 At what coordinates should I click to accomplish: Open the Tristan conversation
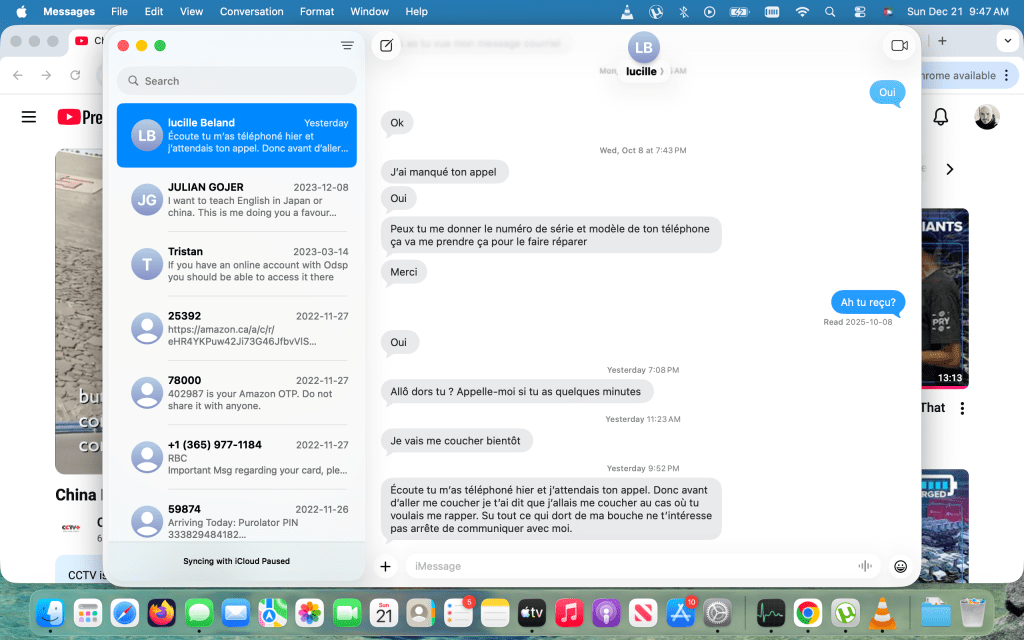coord(236,264)
